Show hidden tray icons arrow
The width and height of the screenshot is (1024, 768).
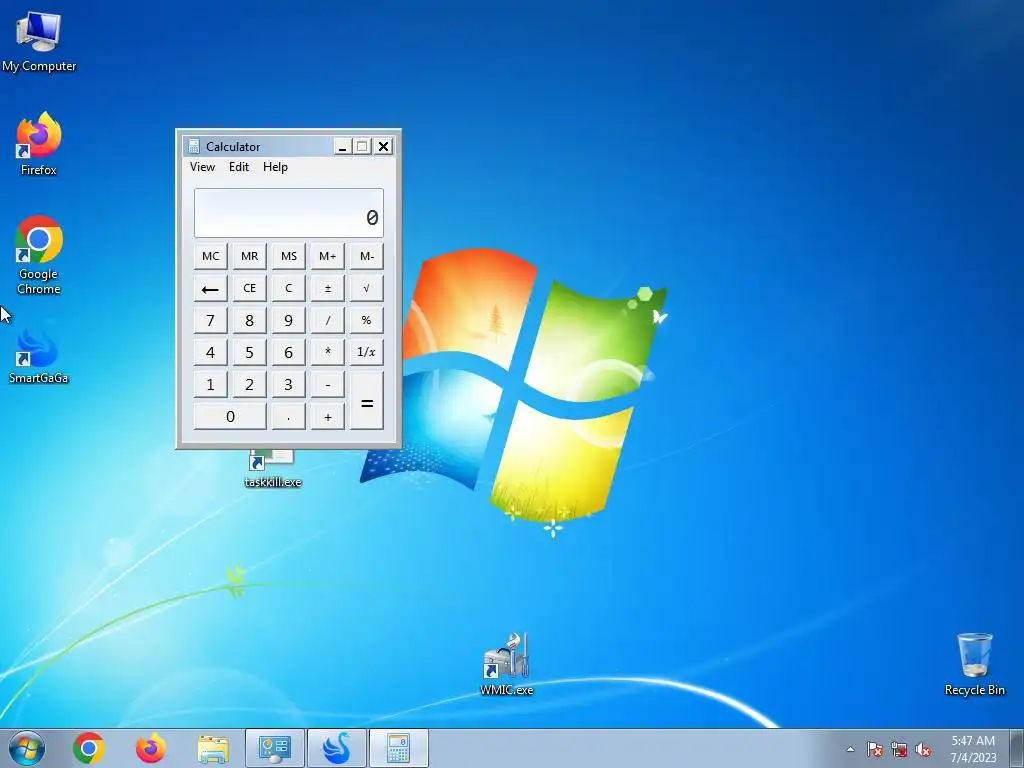850,749
